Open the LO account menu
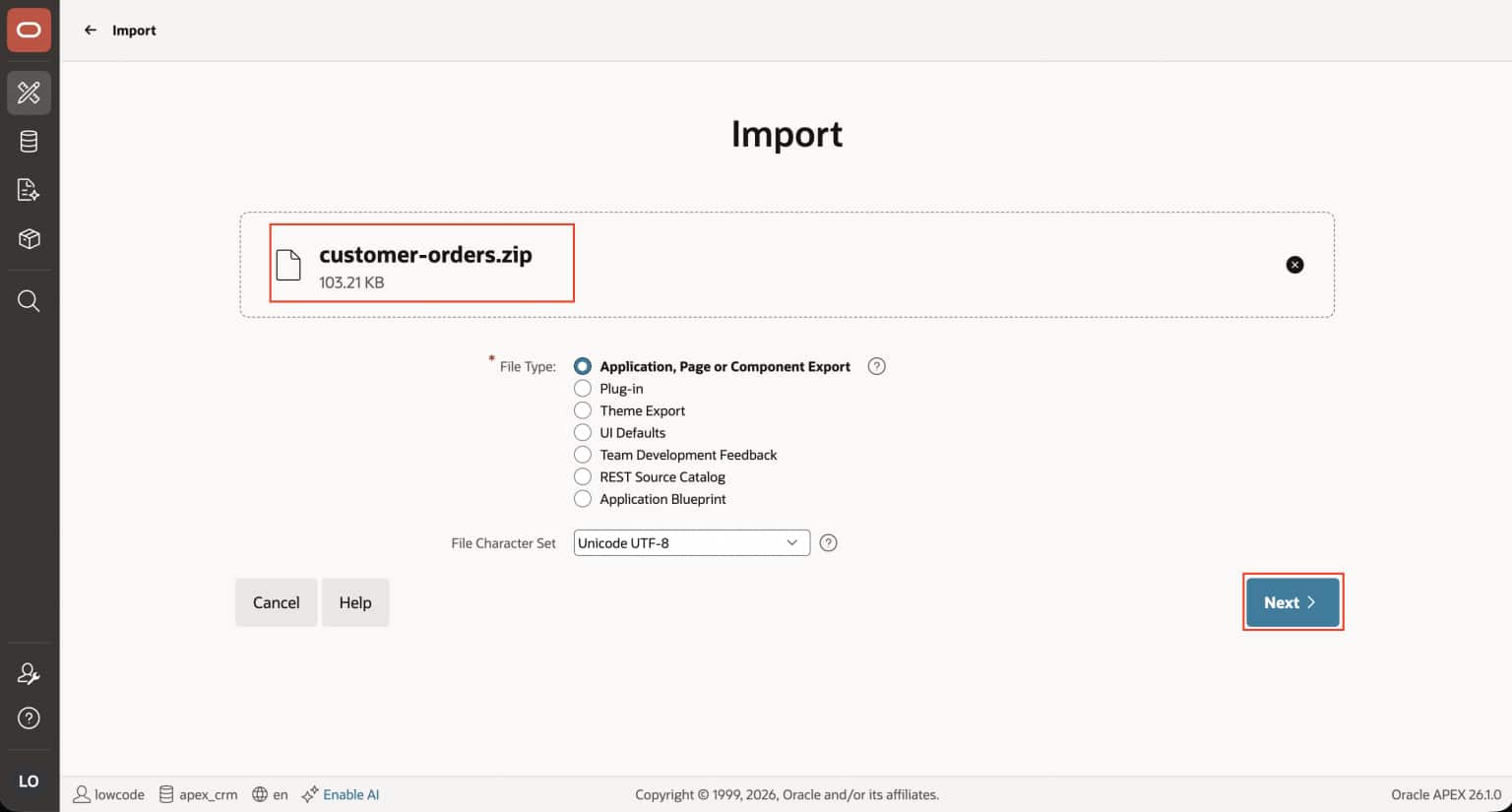1512x812 pixels. [29, 781]
